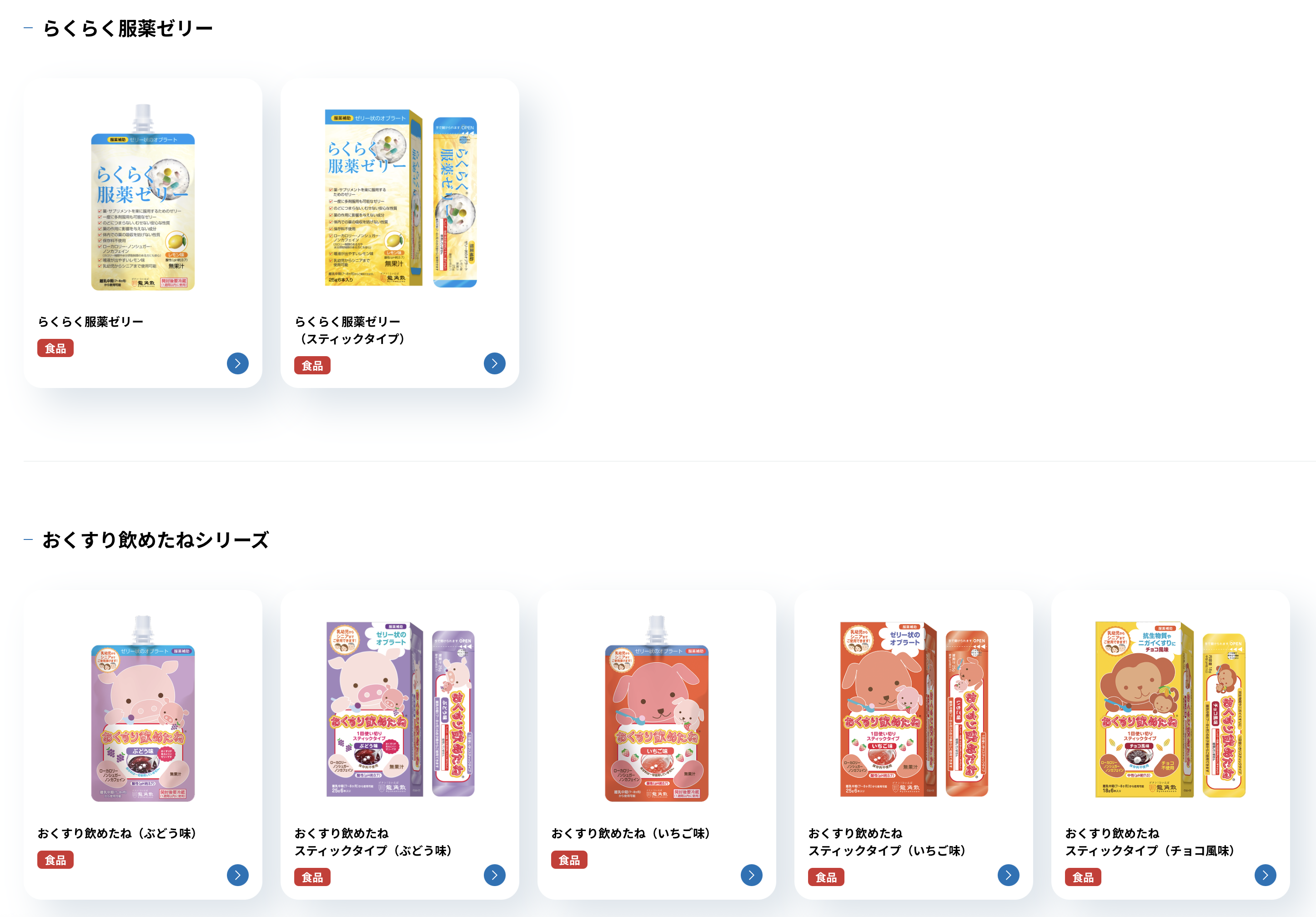
Task: Open the grape pig pouch product image
Action: pyautogui.click(x=143, y=708)
